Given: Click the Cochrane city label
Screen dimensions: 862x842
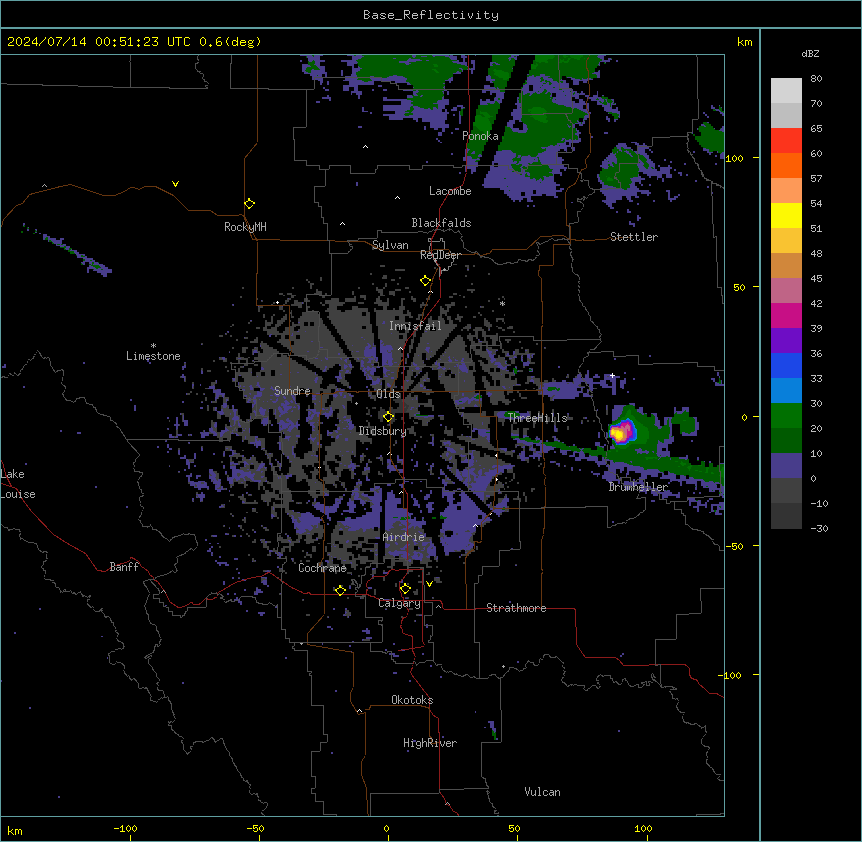Looking at the screenshot, I should 322,568.
